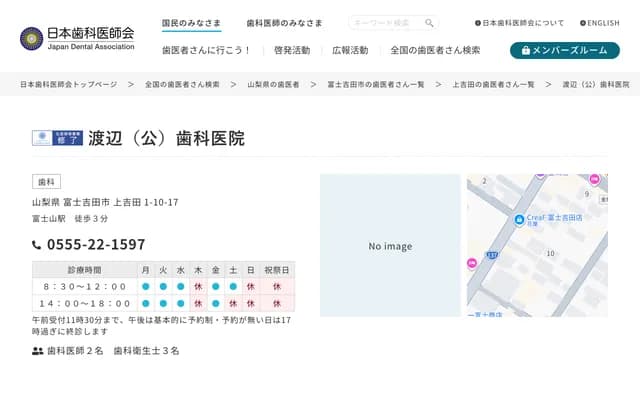Click the telephone icon beside the number
Image resolution: width=640 pixels, height=400 pixels.
point(37,245)
